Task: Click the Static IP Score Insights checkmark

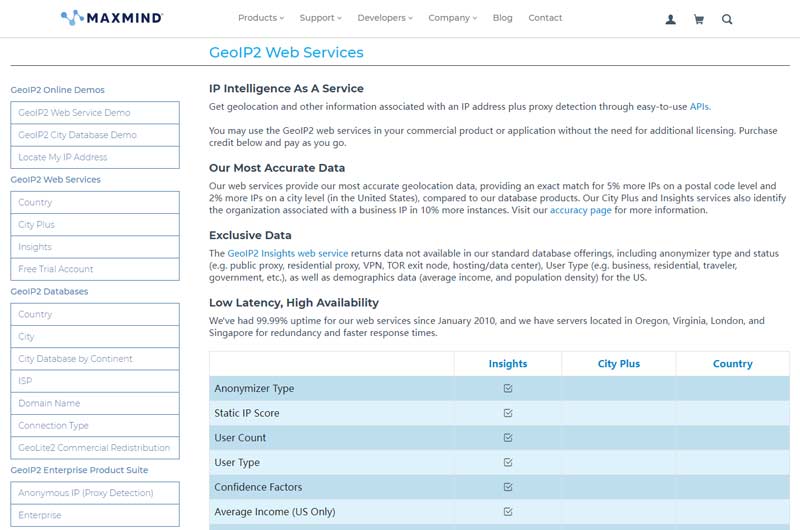Action: [x=508, y=413]
